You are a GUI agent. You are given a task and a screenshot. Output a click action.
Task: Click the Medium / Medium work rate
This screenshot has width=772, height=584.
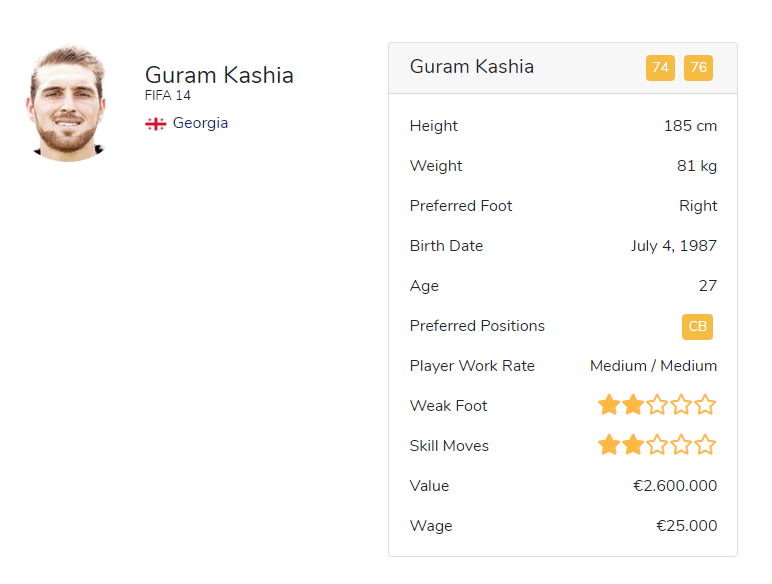tap(653, 366)
